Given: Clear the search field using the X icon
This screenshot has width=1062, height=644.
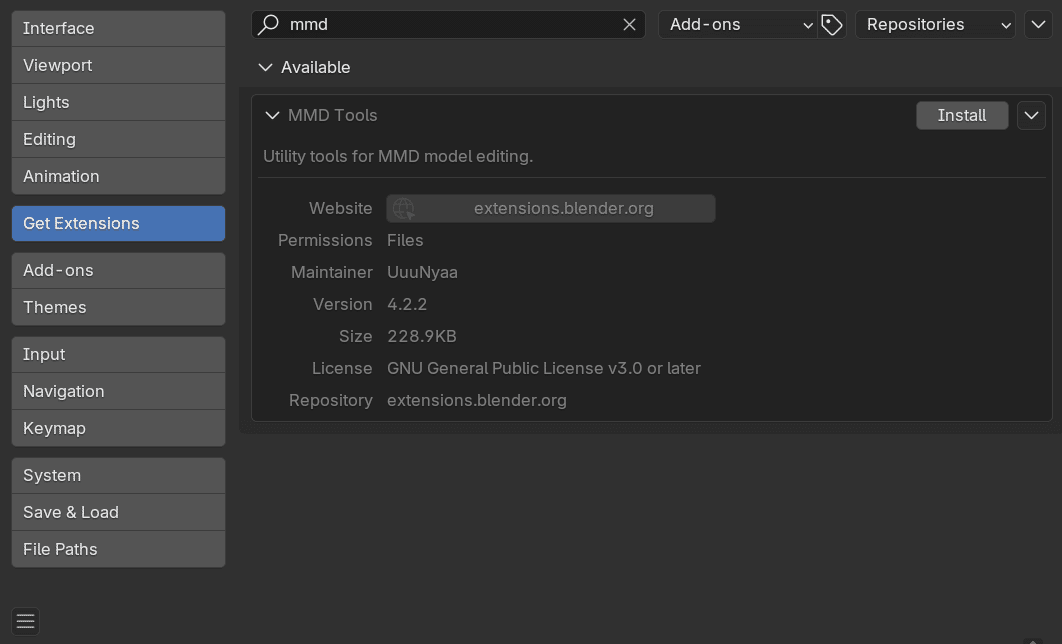Looking at the screenshot, I should (x=629, y=24).
